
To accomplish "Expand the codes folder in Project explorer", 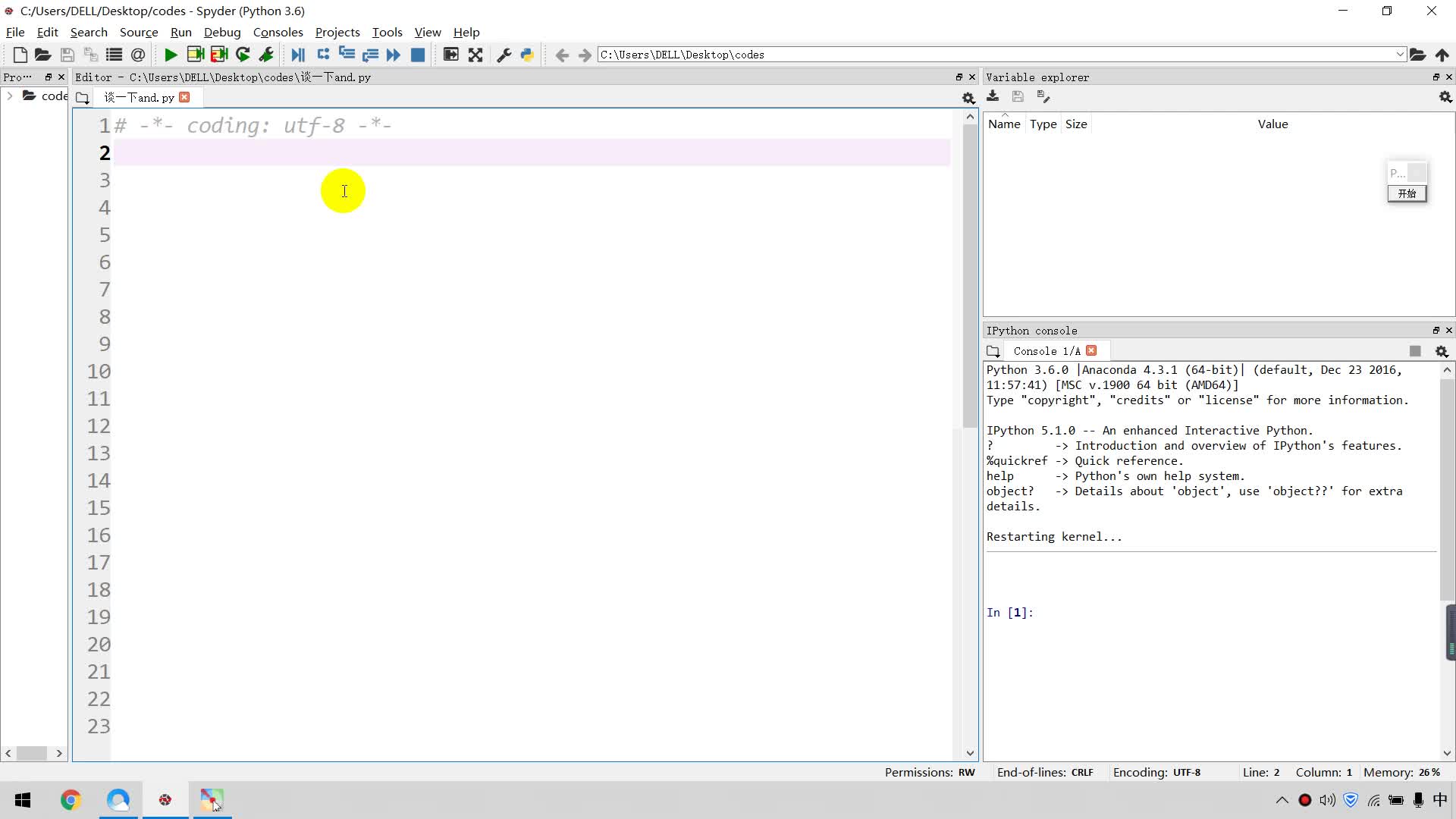I will [x=9, y=96].
